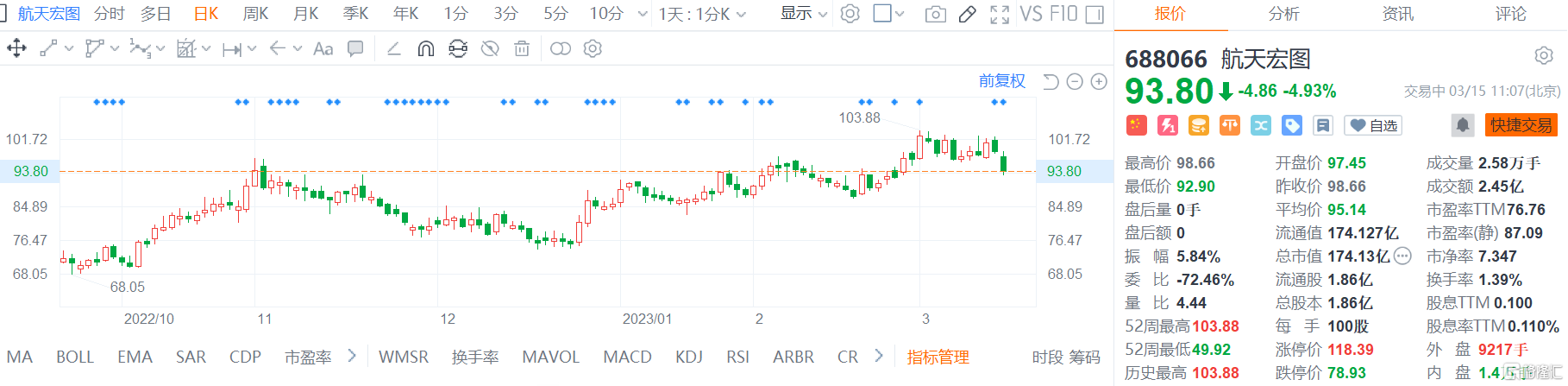This screenshot has width=1568, height=386.
Task: Select the BOLL indicator
Action: [x=75, y=357]
